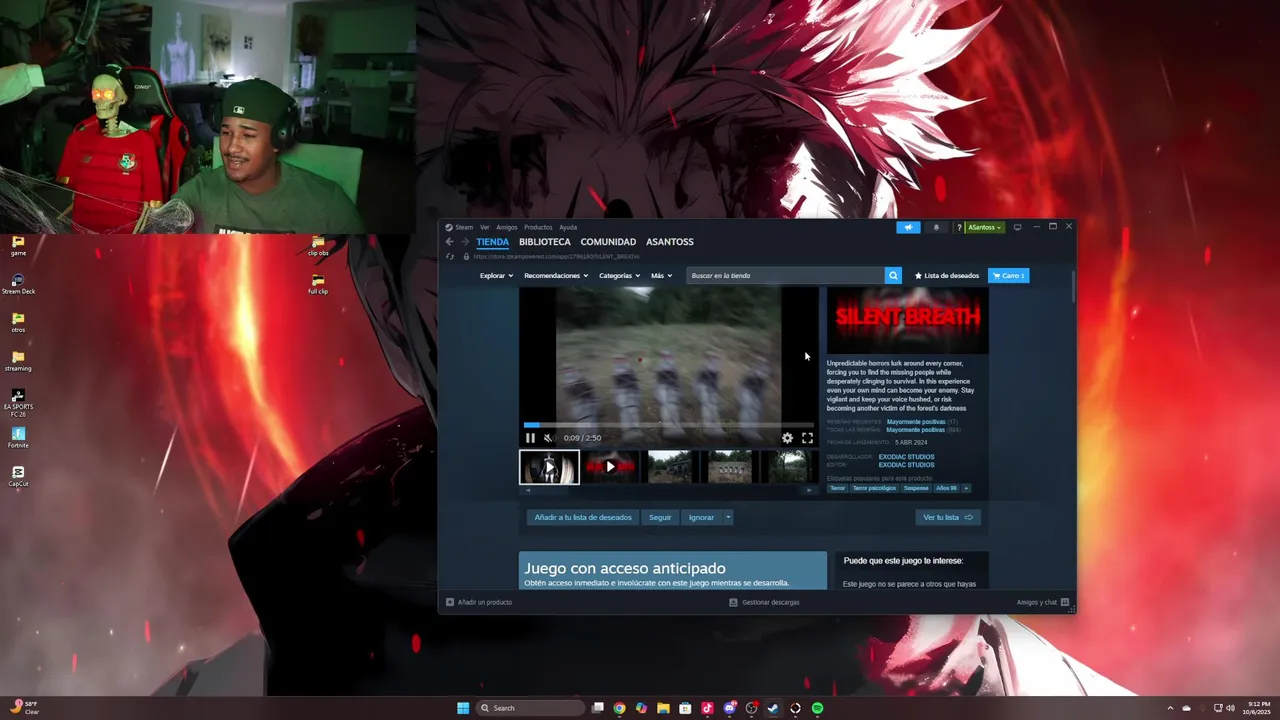Click the plus tag button
1280x720 pixels.
(x=966, y=488)
